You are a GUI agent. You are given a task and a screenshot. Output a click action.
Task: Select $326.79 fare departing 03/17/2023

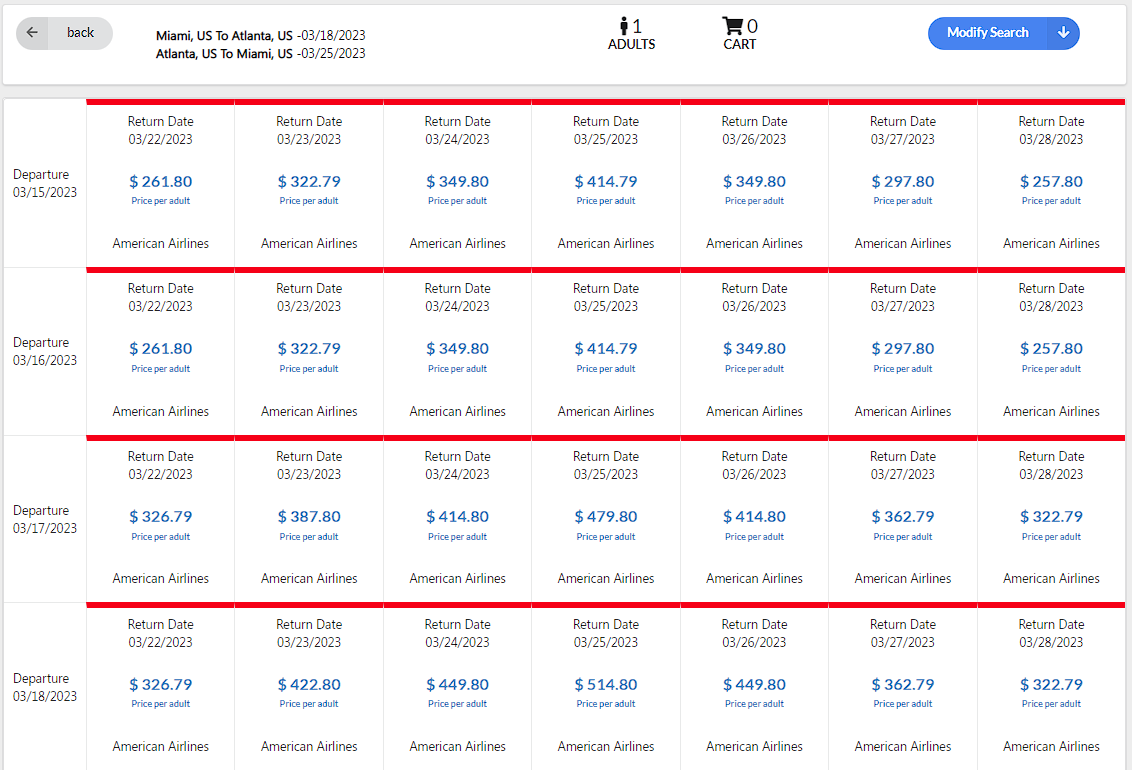(160, 517)
